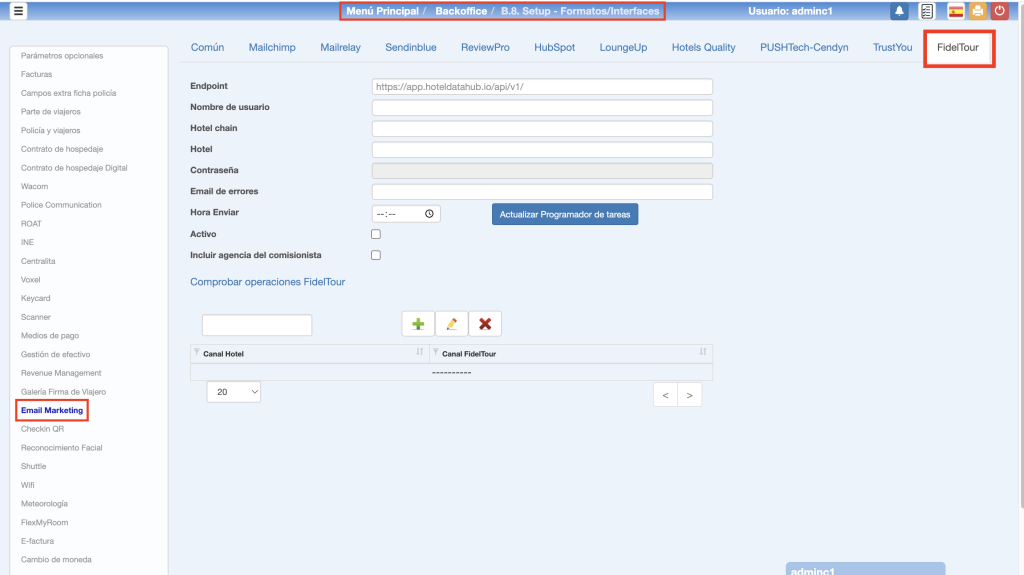The image size is (1024, 575).
Task: Click the orange print icon
Action: 977,11
